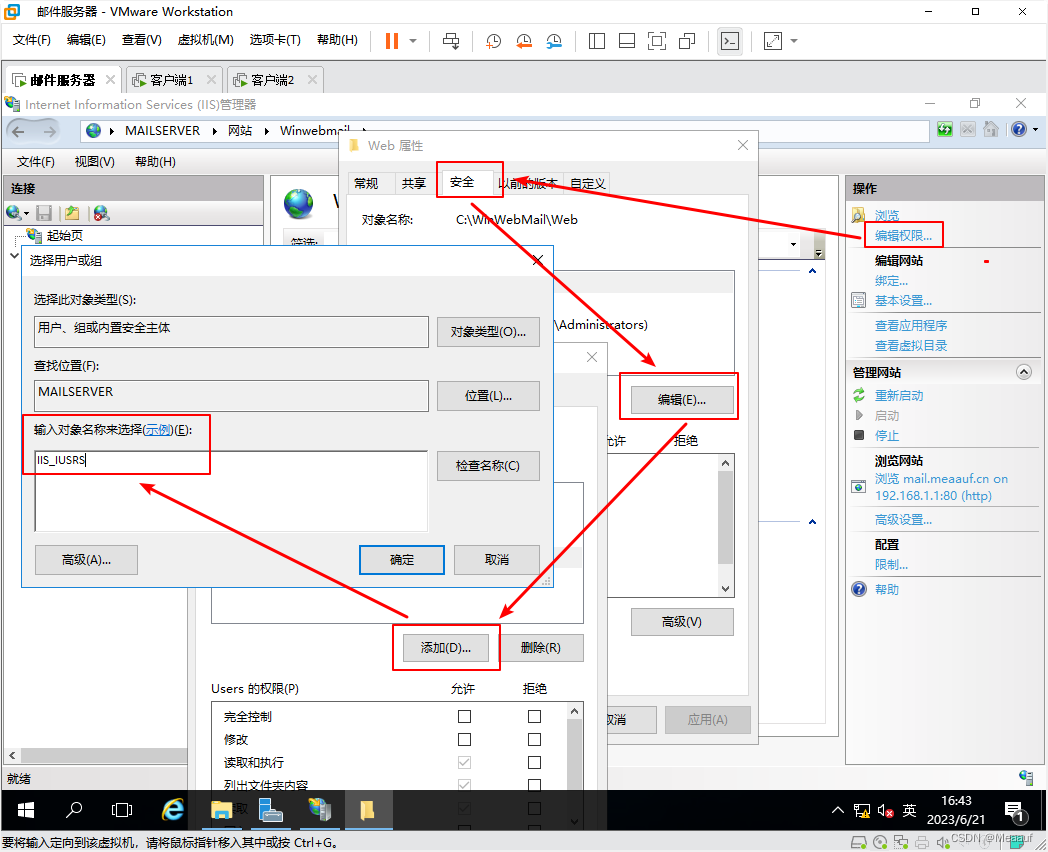
Task: Select the 常规 tab in Web 属性
Action: coord(366,183)
